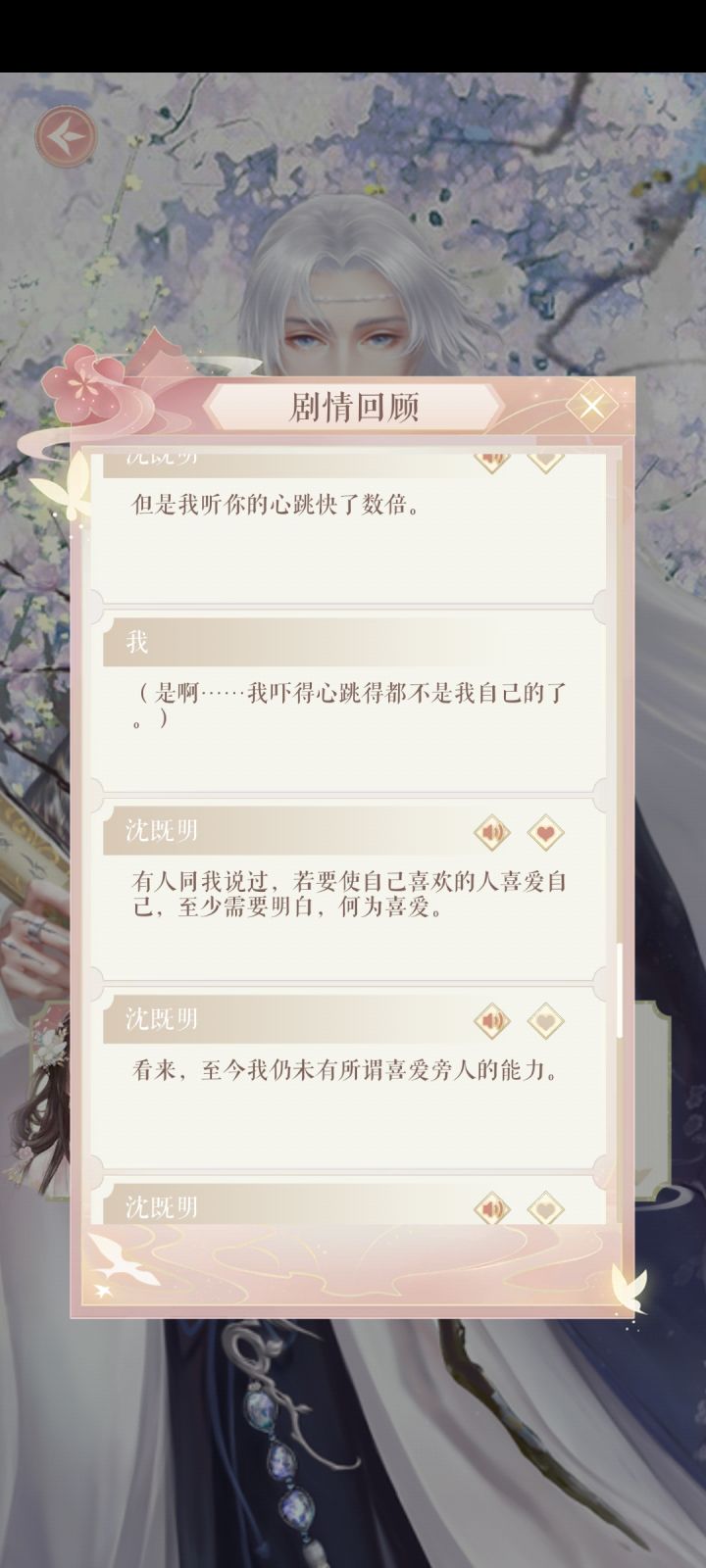706x1568 pixels.
Task: Favorite the 看来，至今我仍未有 line with its heart
Action: point(546,1021)
